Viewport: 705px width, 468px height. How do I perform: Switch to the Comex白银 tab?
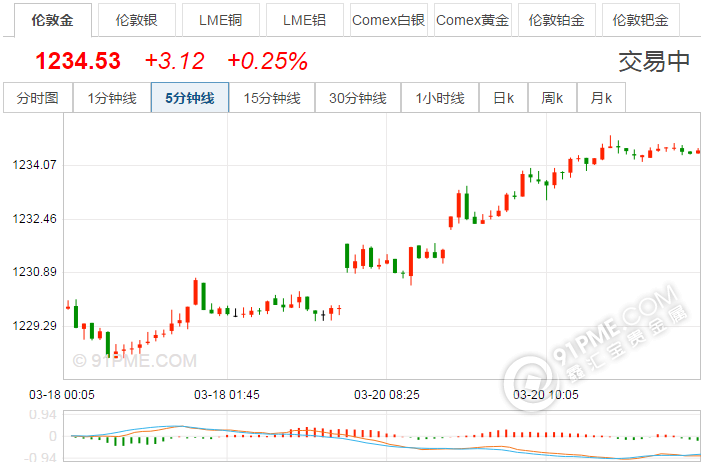point(389,20)
